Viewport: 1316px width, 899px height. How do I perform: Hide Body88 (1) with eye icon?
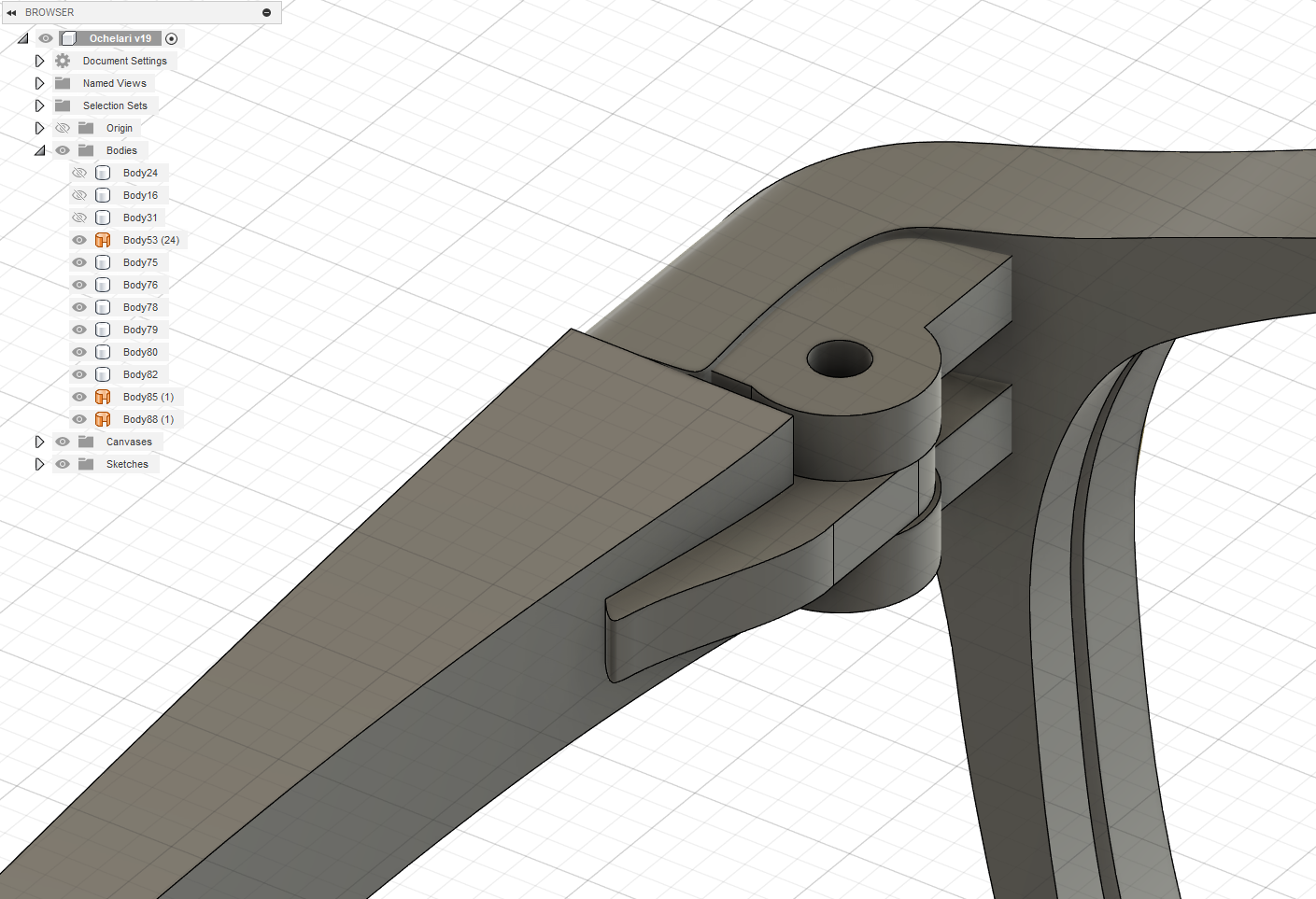click(x=79, y=419)
